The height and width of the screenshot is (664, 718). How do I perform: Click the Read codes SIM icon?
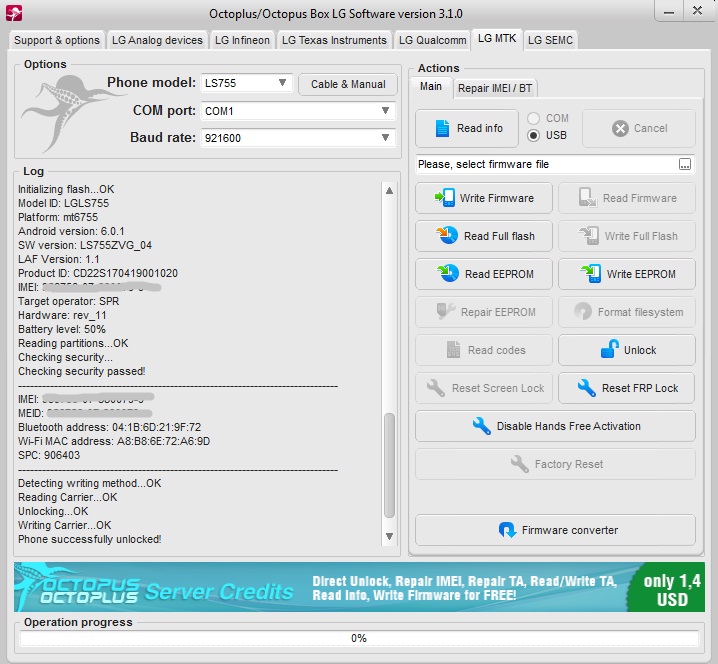tap(453, 350)
